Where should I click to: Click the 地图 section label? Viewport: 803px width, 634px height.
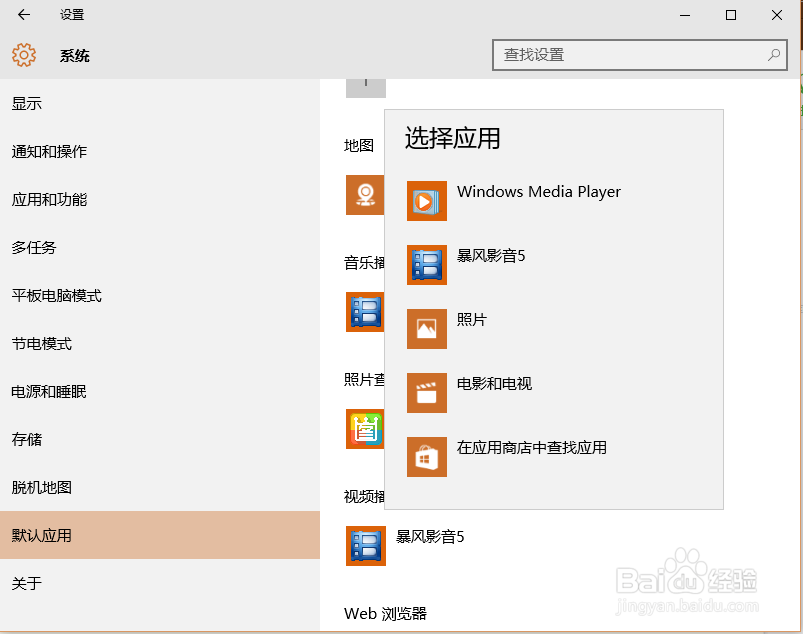358,145
